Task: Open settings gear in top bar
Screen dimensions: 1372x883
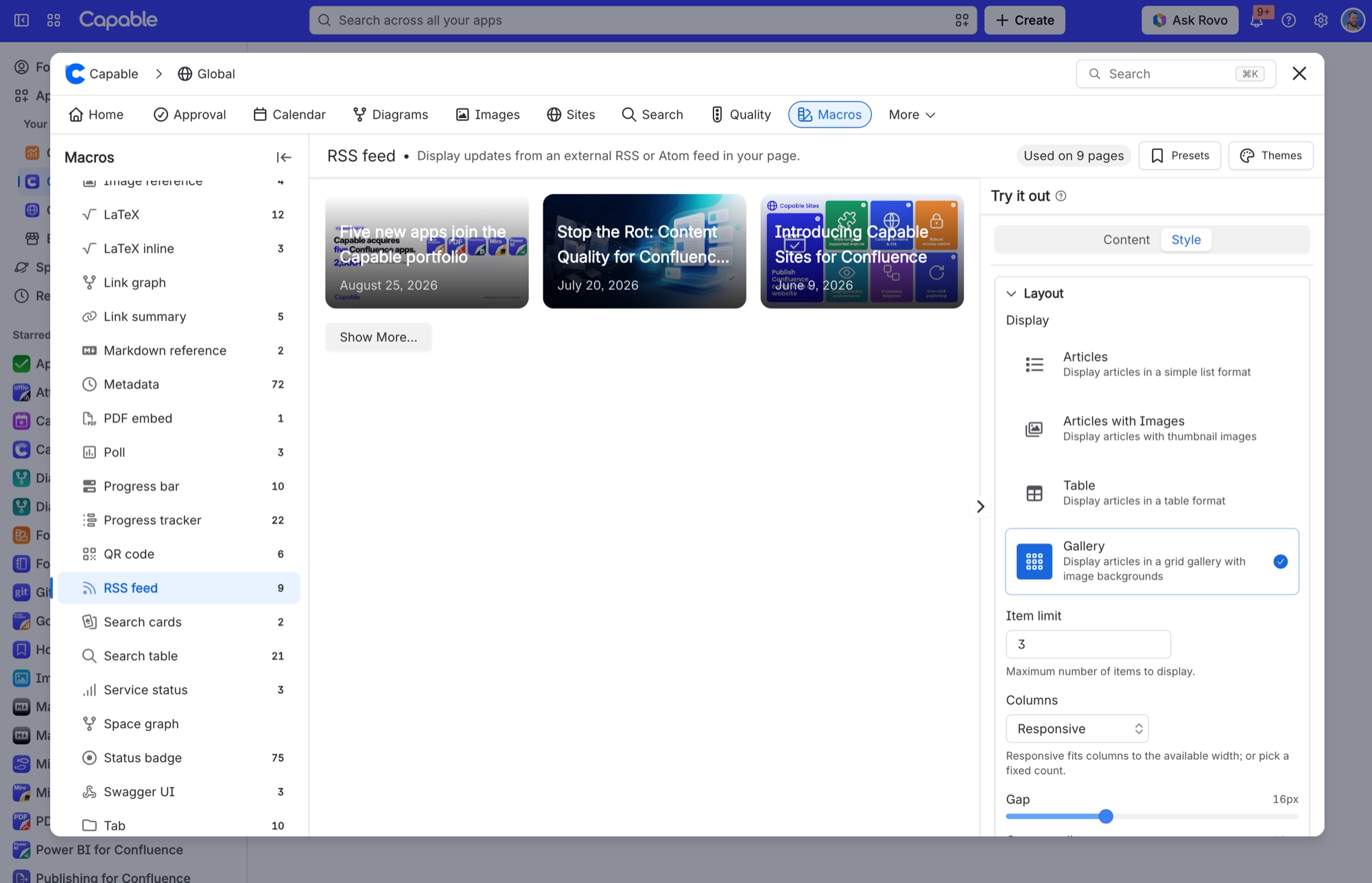Action: tap(1321, 21)
